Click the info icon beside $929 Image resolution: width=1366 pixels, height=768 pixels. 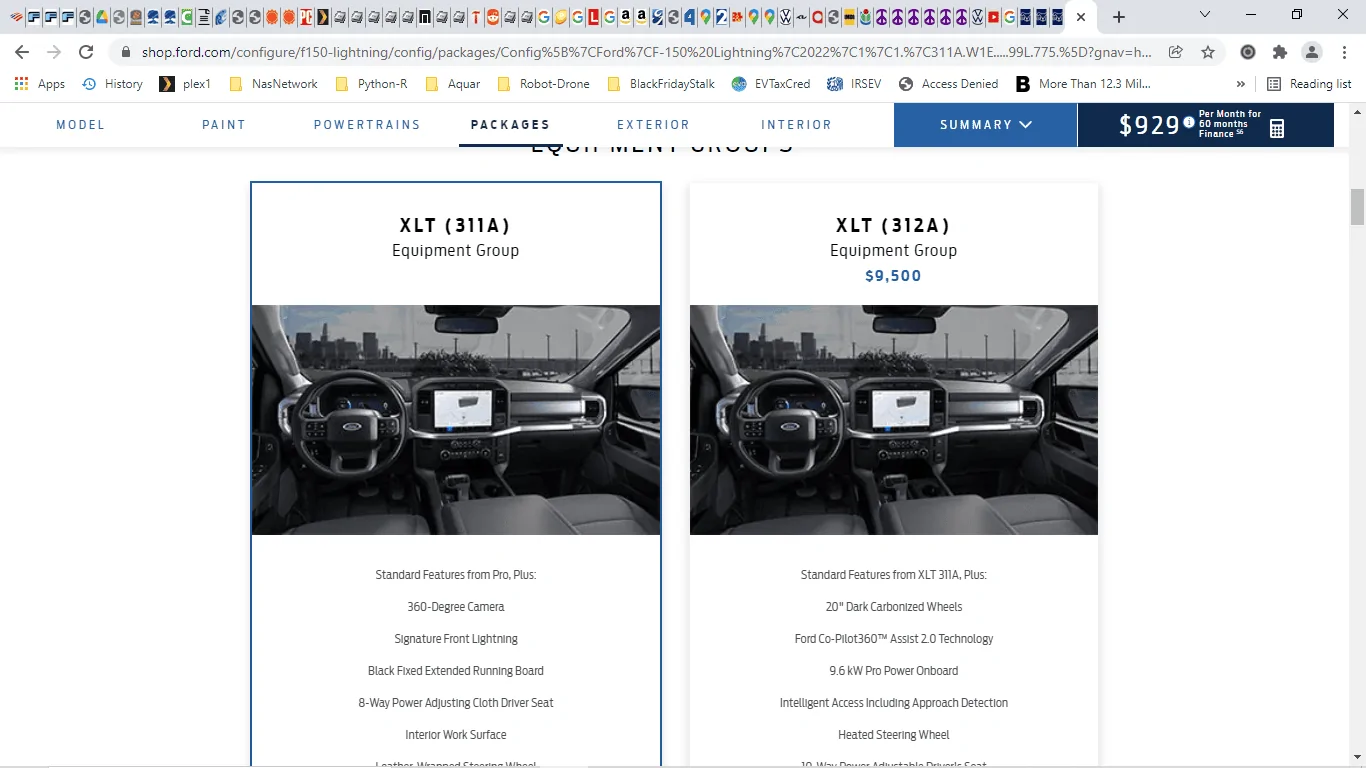(x=1189, y=123)
